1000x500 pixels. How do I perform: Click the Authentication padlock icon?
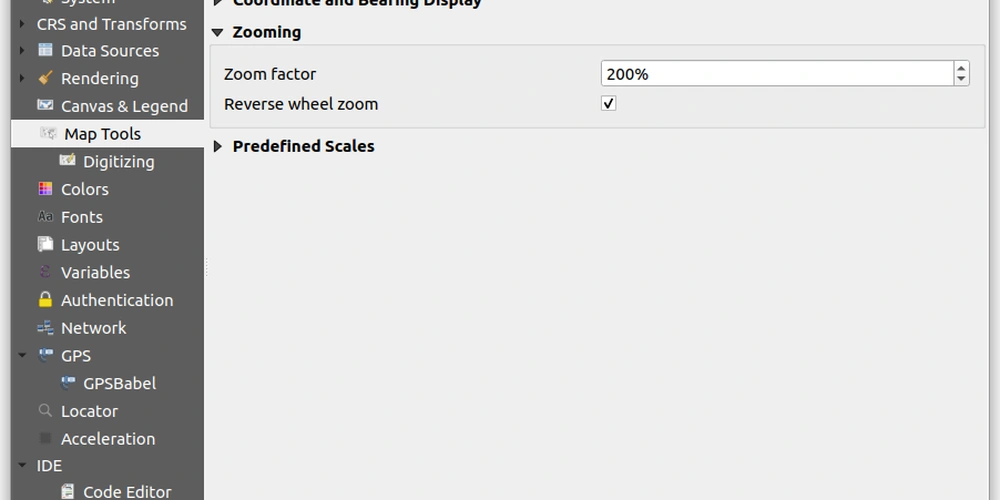pos(45,300)
